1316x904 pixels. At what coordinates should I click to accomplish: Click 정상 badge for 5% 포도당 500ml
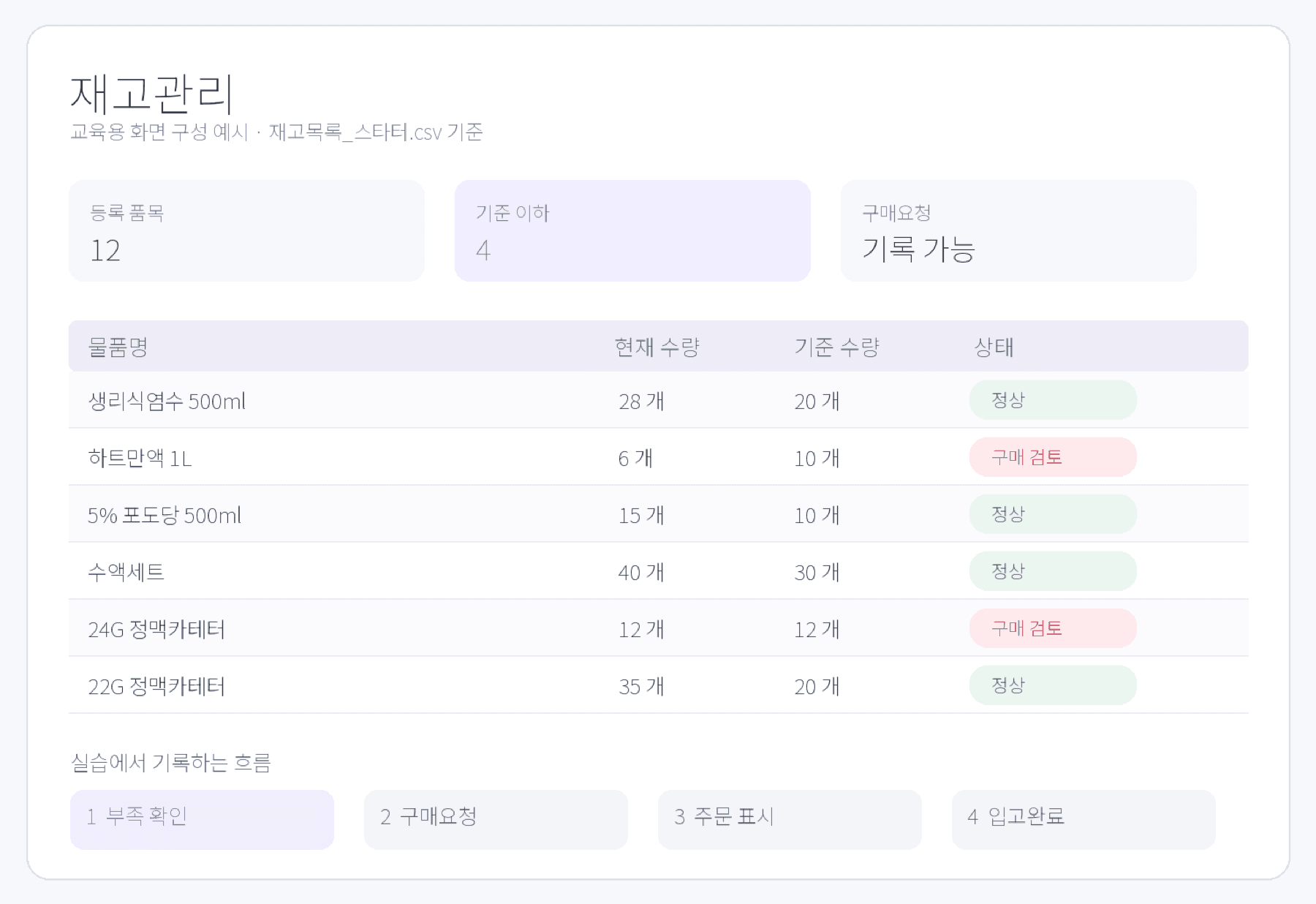(x=1053, y=514)
